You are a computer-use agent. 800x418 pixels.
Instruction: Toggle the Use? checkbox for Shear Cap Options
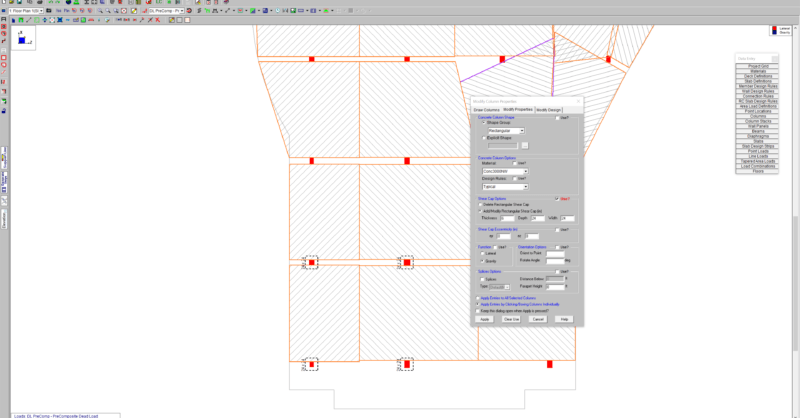557,199
